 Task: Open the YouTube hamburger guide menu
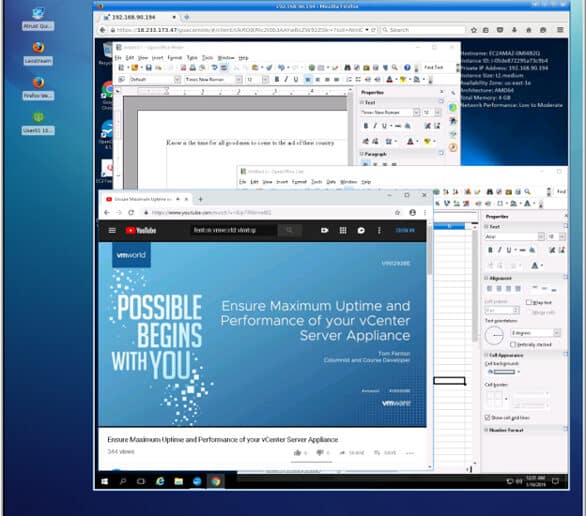coord(112,230)
